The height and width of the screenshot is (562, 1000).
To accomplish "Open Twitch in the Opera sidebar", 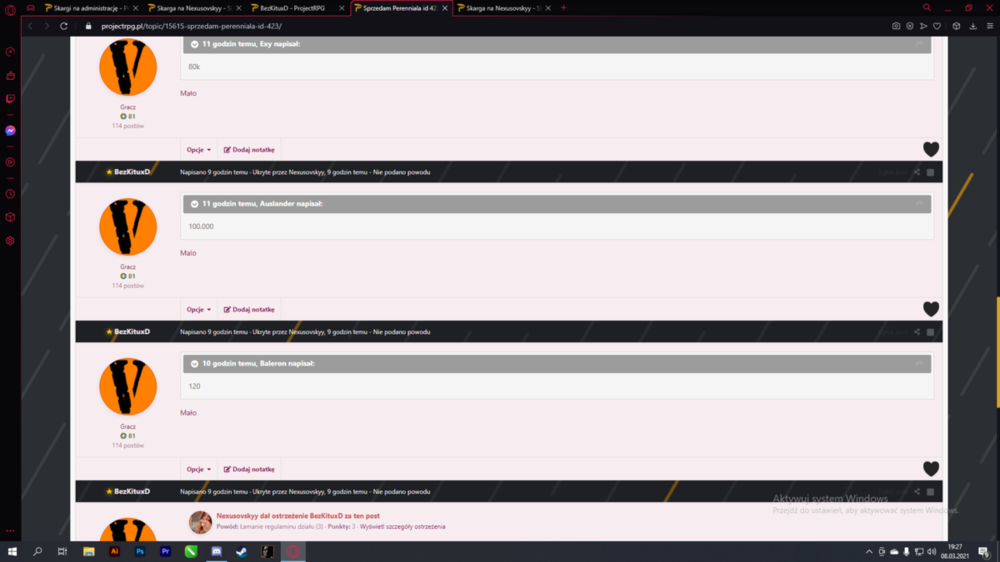I will pos(10,99).
